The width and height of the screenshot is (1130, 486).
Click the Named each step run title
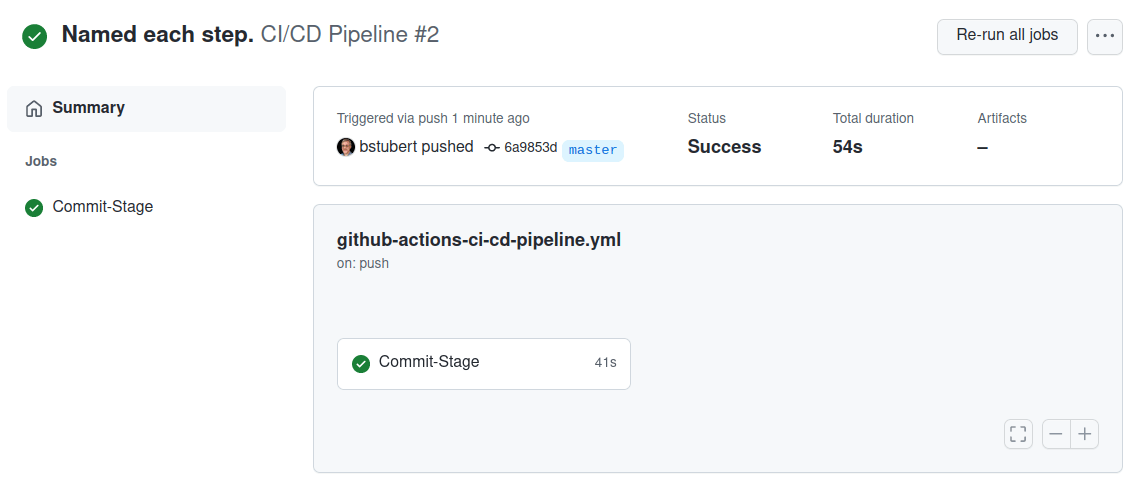[157, 35]
